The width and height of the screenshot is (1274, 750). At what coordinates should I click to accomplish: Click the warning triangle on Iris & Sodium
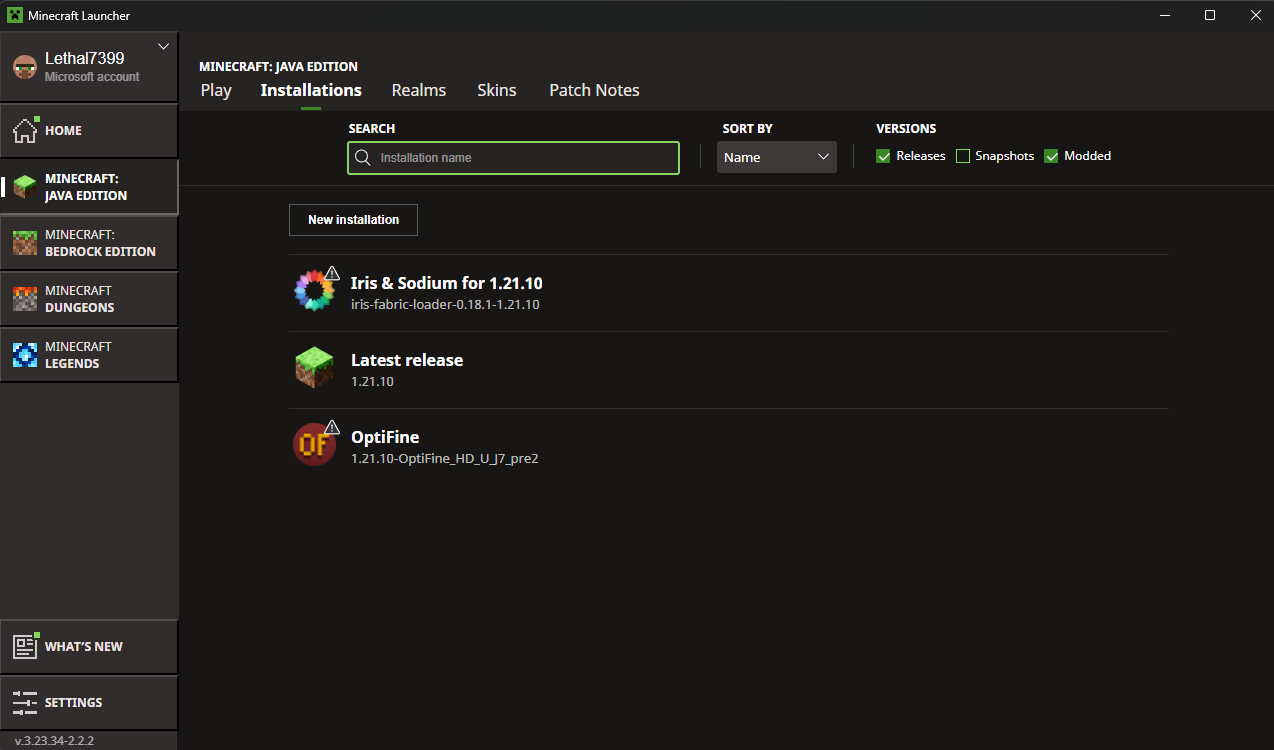tap(332, 273)
